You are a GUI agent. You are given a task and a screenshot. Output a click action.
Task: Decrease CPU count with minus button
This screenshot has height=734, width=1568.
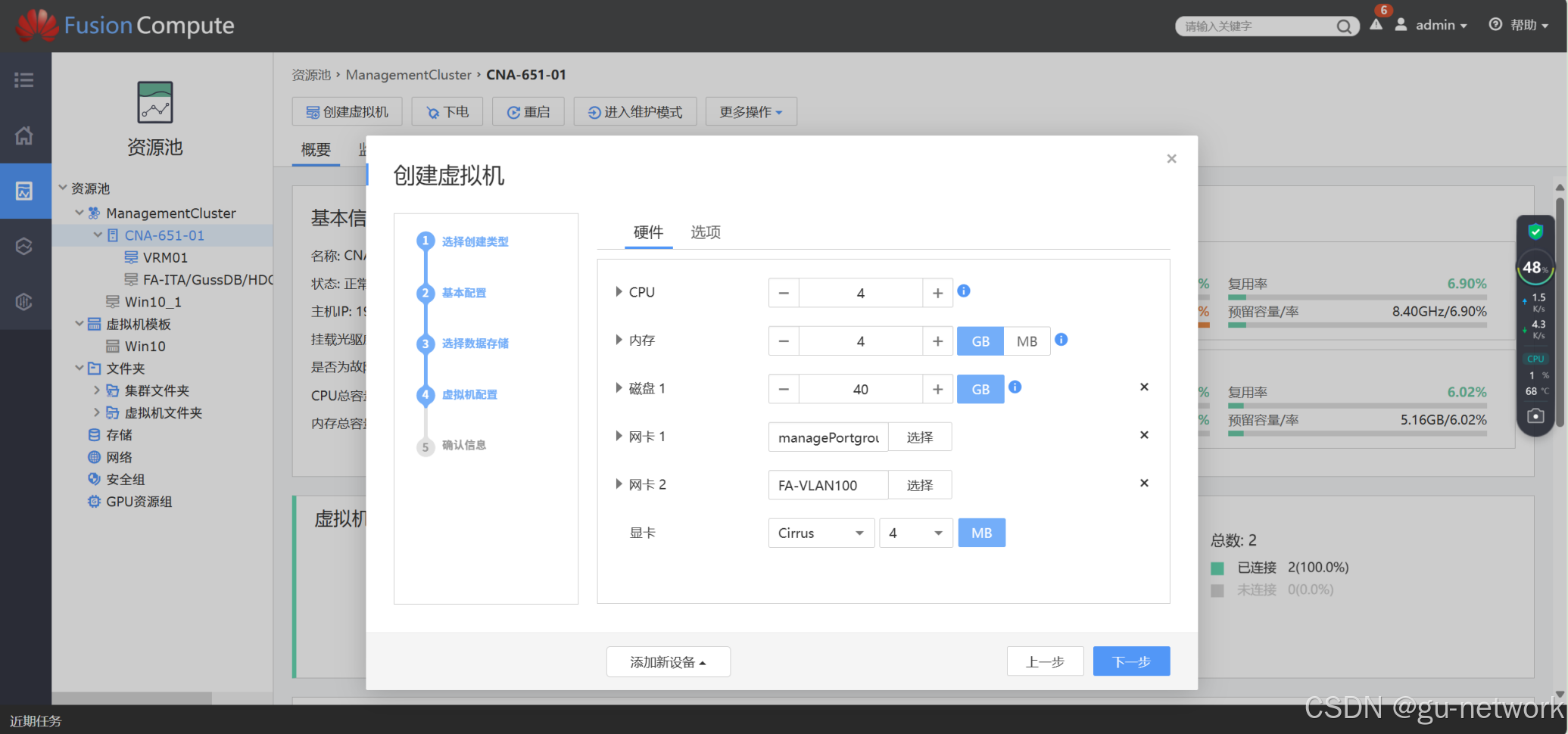coord(784,293)
